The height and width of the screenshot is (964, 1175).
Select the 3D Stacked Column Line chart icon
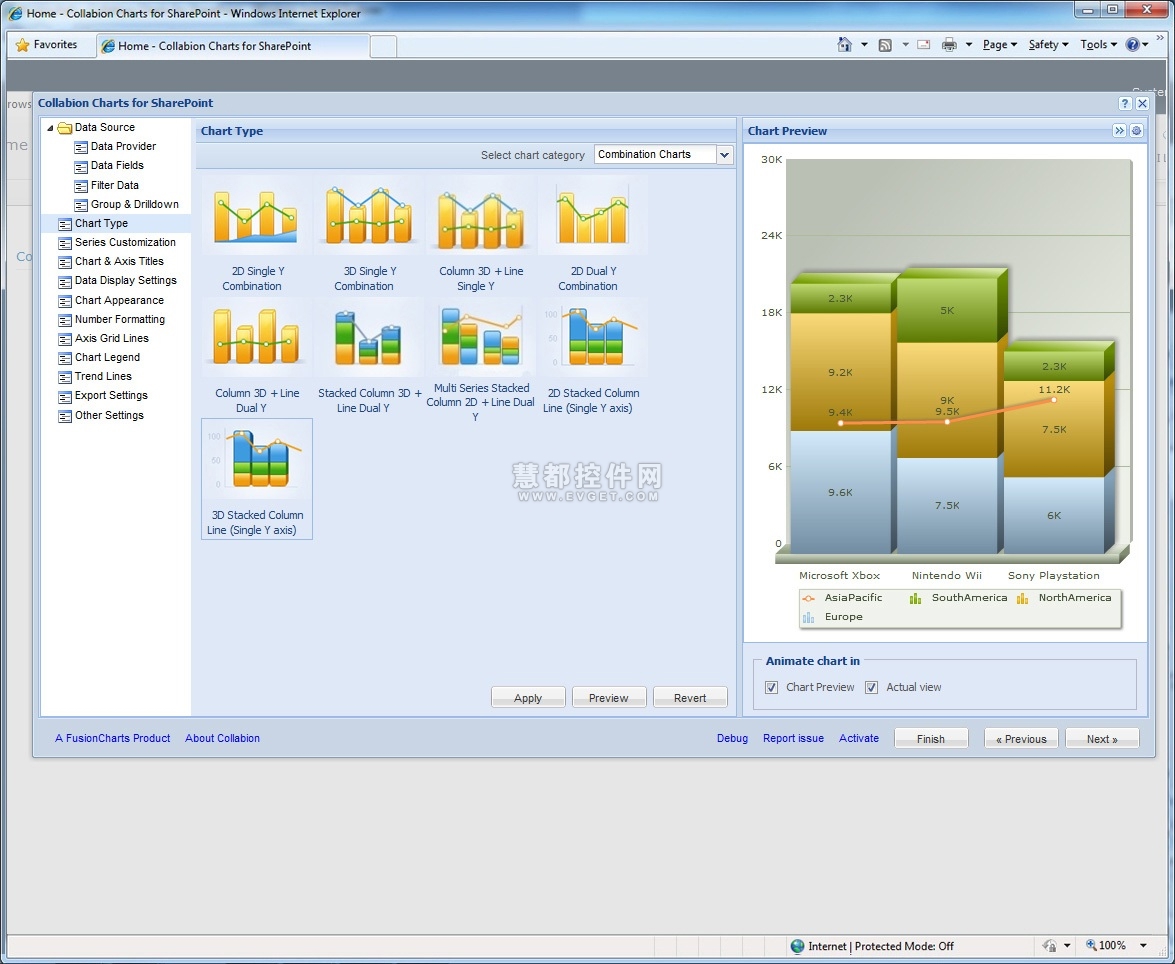[256, 459]
